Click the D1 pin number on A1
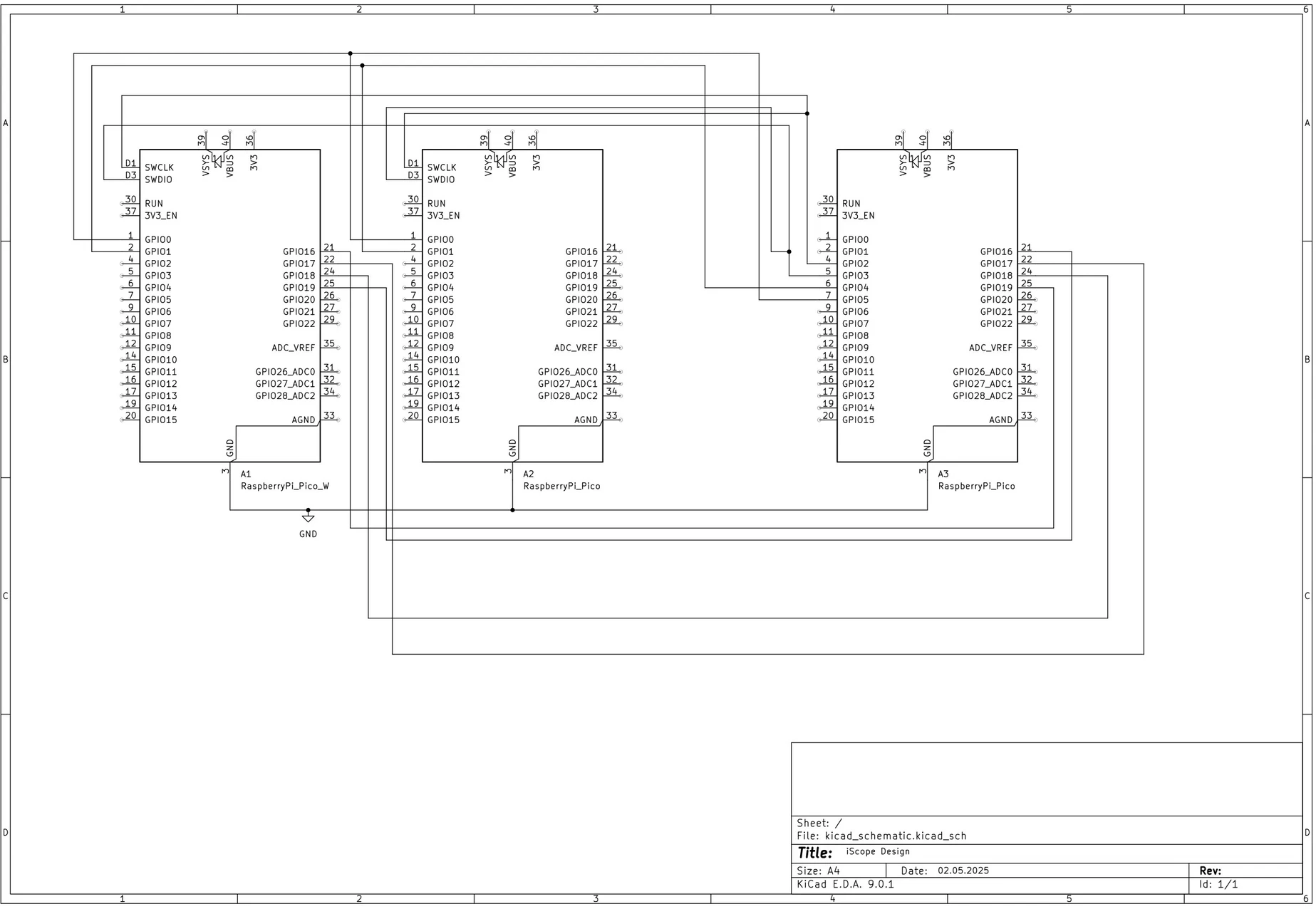 131,164
